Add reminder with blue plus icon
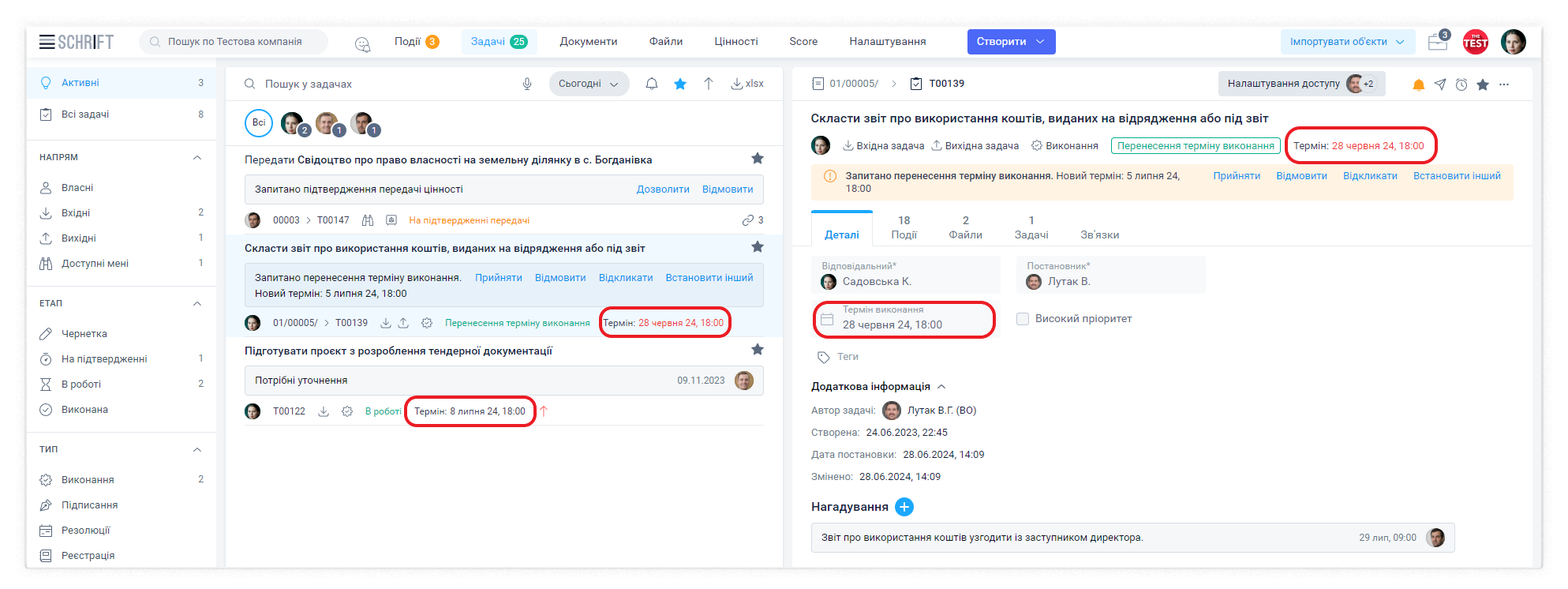This screenshot has height=589, width=1568. coord(904,507)
